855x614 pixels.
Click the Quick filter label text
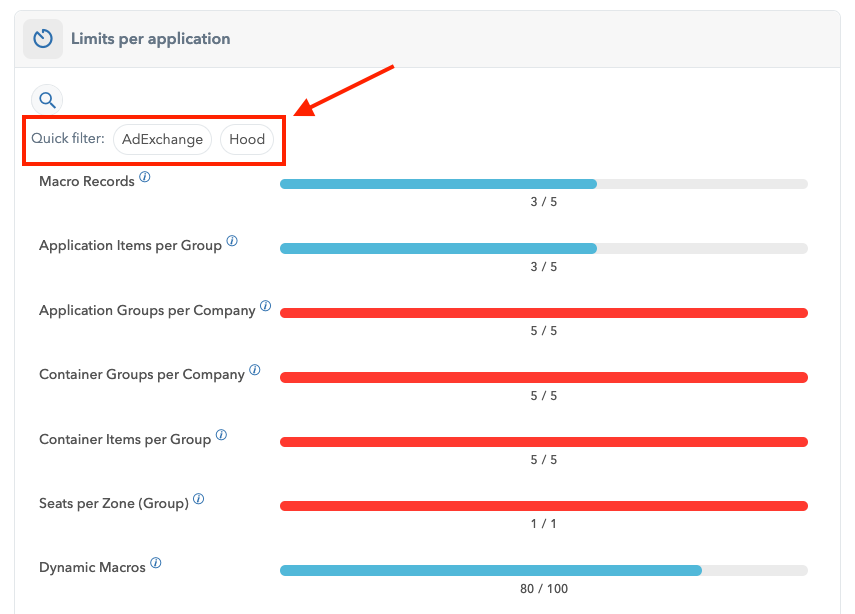click(x=68, y=139)
